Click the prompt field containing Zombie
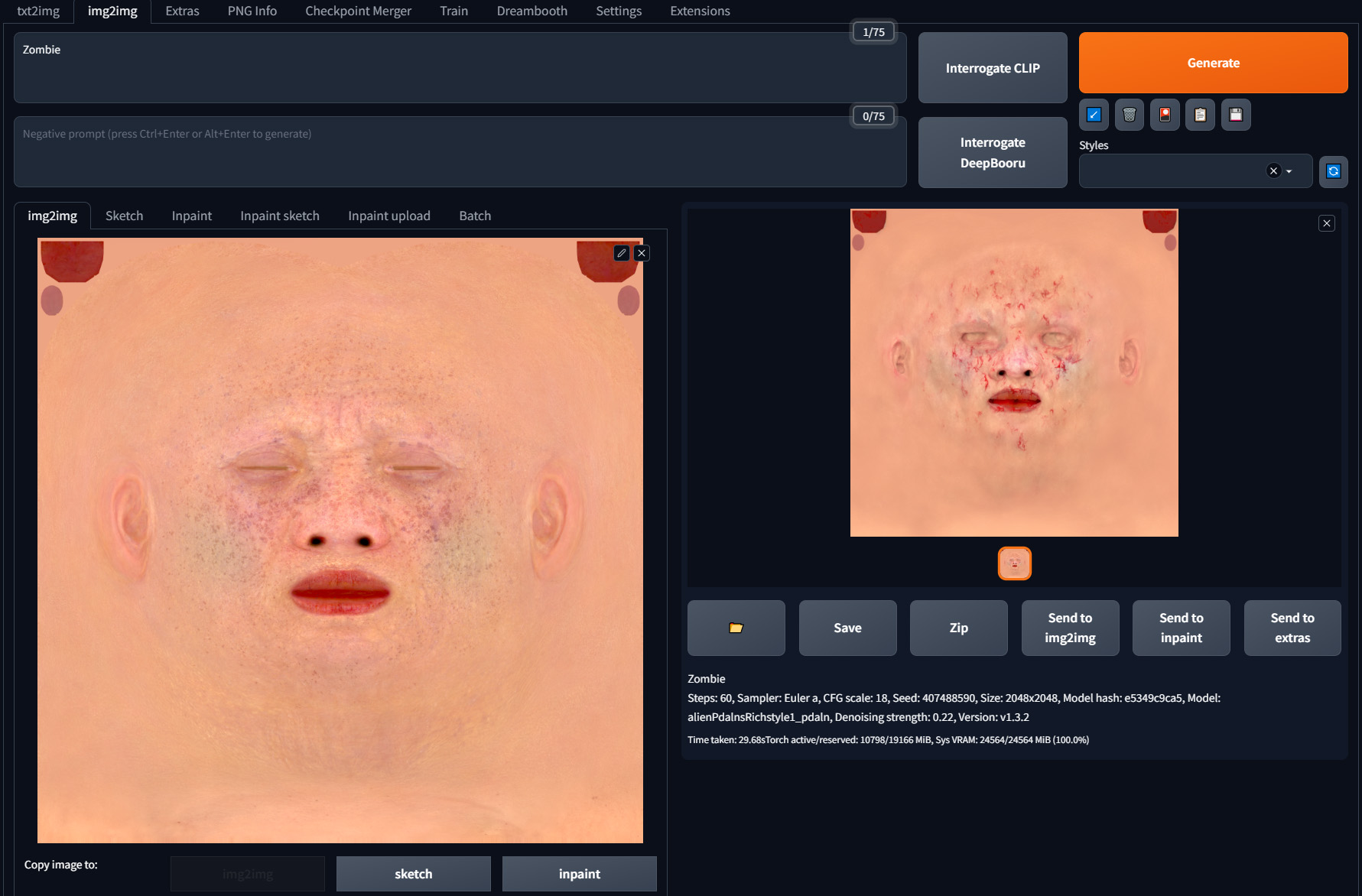 click(460, 67)
